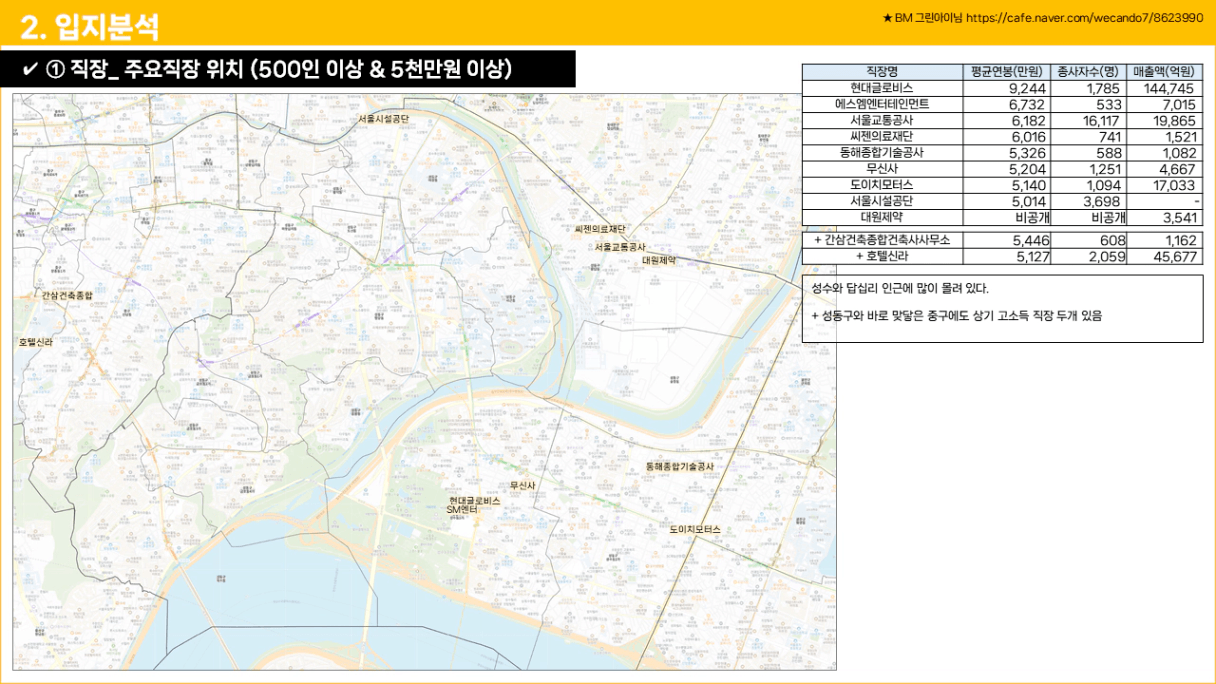Select the '에스엠엔터테인먼트' table cell

(882, 104)
